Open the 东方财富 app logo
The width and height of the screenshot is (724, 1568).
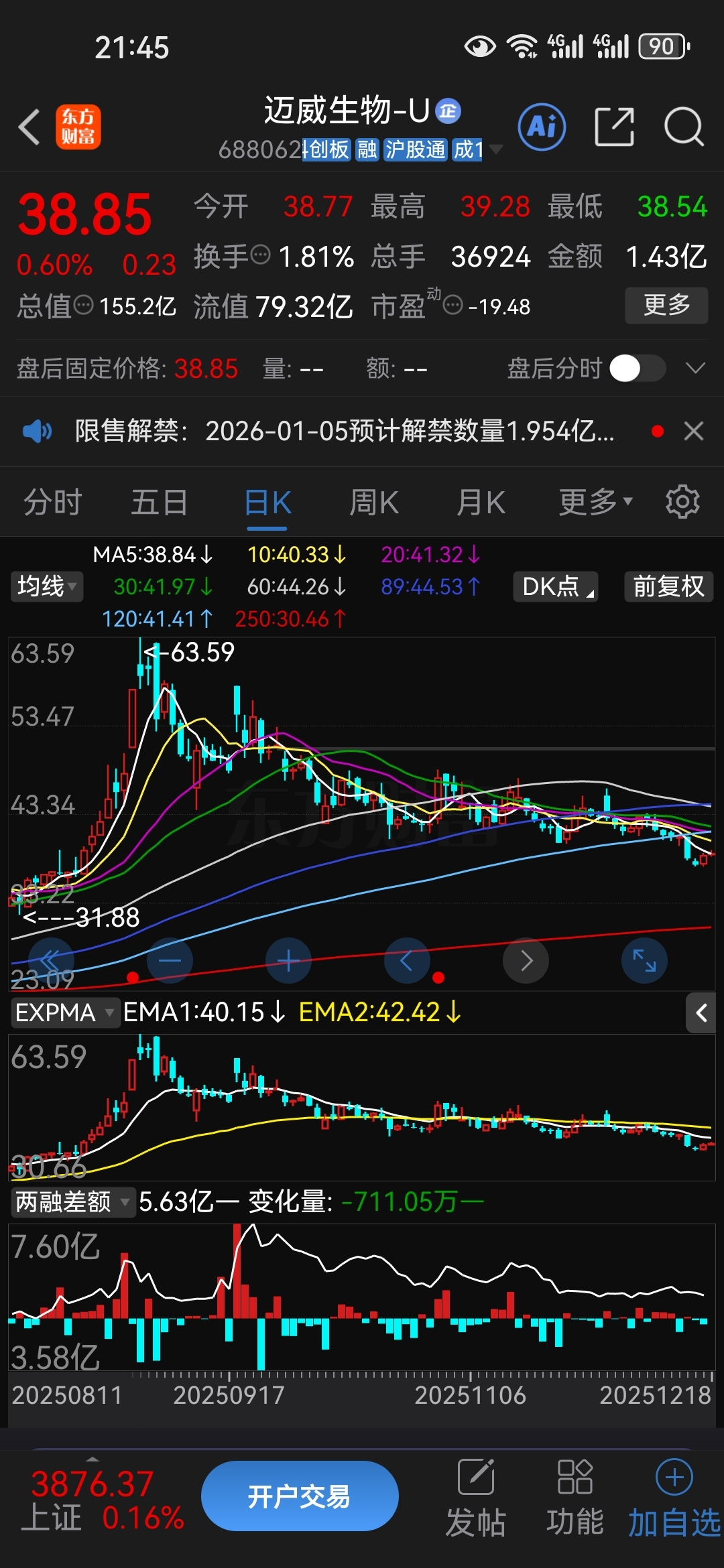tap(78, 127)
